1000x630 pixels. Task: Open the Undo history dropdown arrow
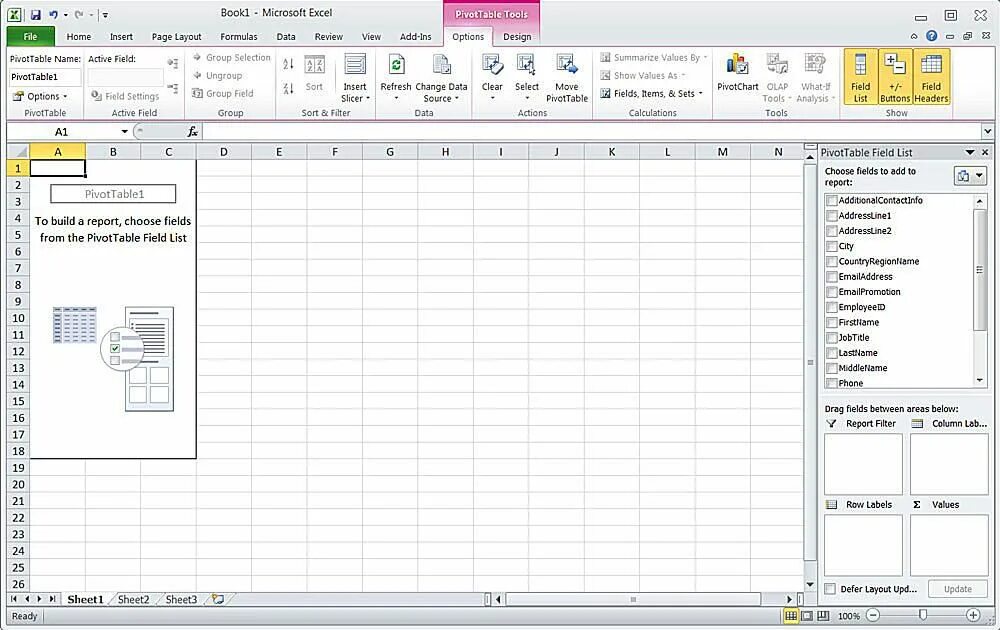coord(66,15)
